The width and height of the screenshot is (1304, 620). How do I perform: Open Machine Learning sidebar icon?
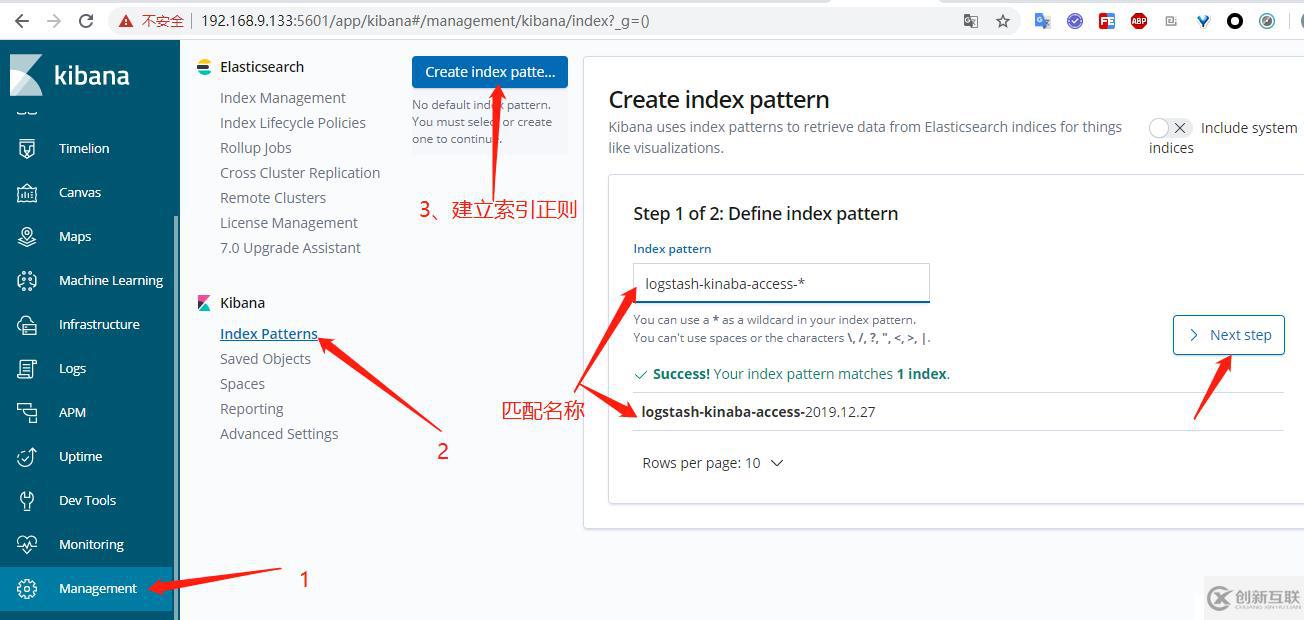(27, 280)
